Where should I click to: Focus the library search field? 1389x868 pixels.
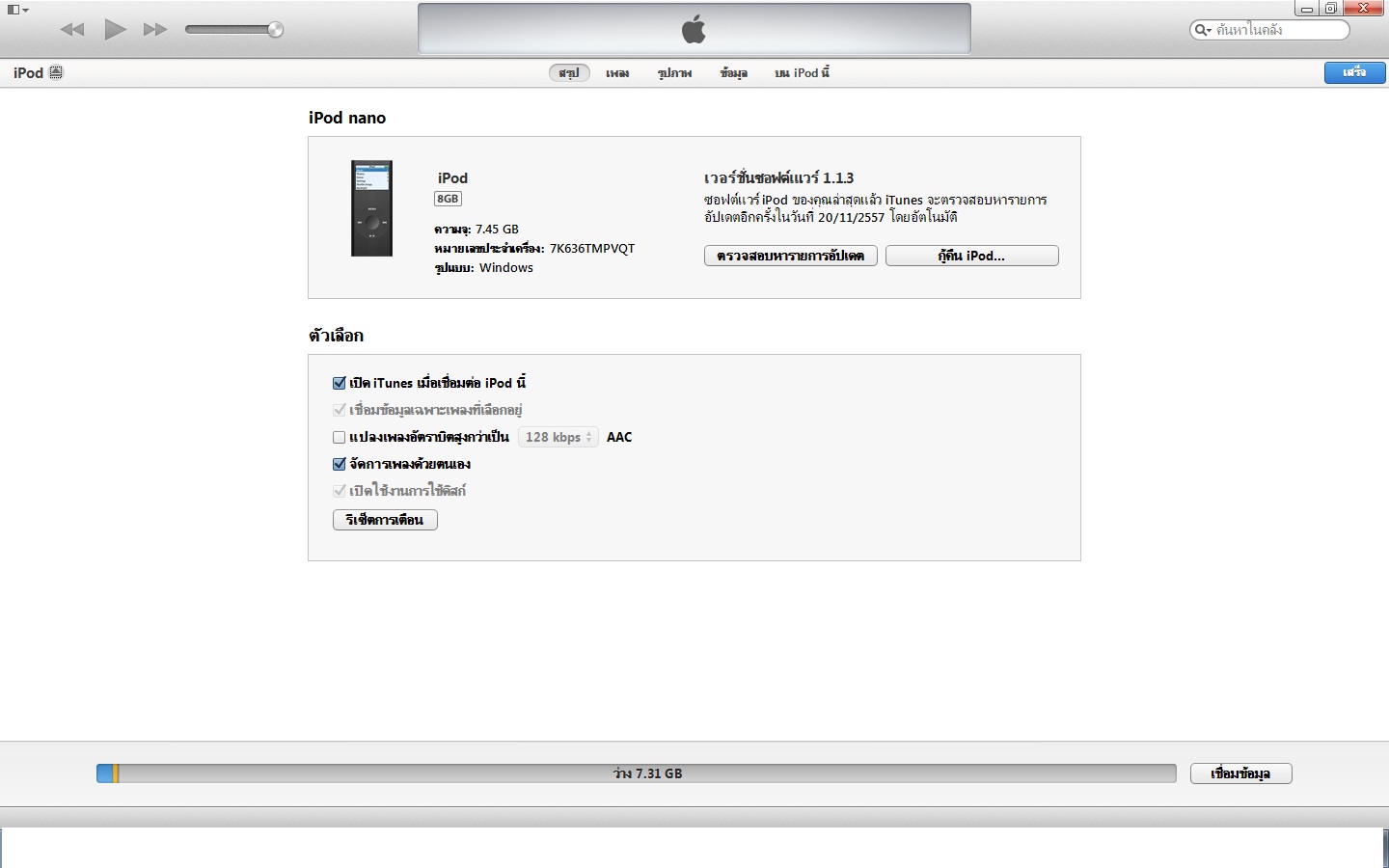point(1269,30)
